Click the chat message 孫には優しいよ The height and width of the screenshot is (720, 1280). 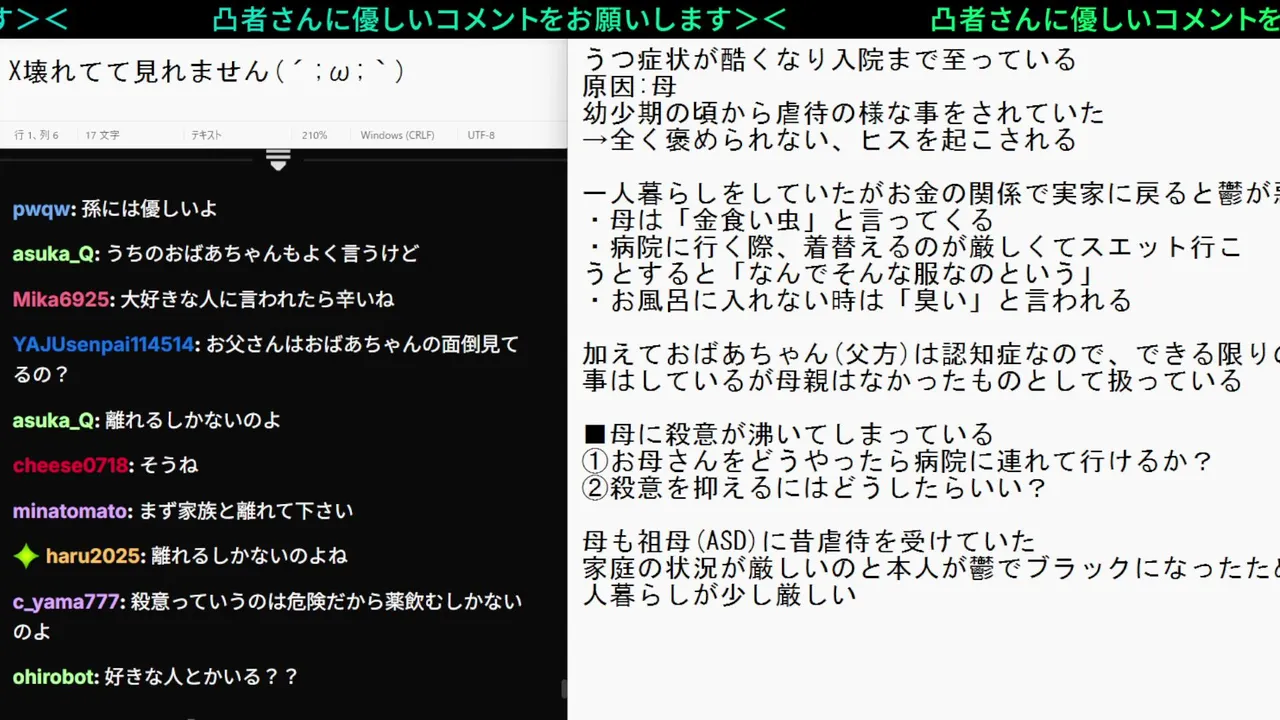149,209
